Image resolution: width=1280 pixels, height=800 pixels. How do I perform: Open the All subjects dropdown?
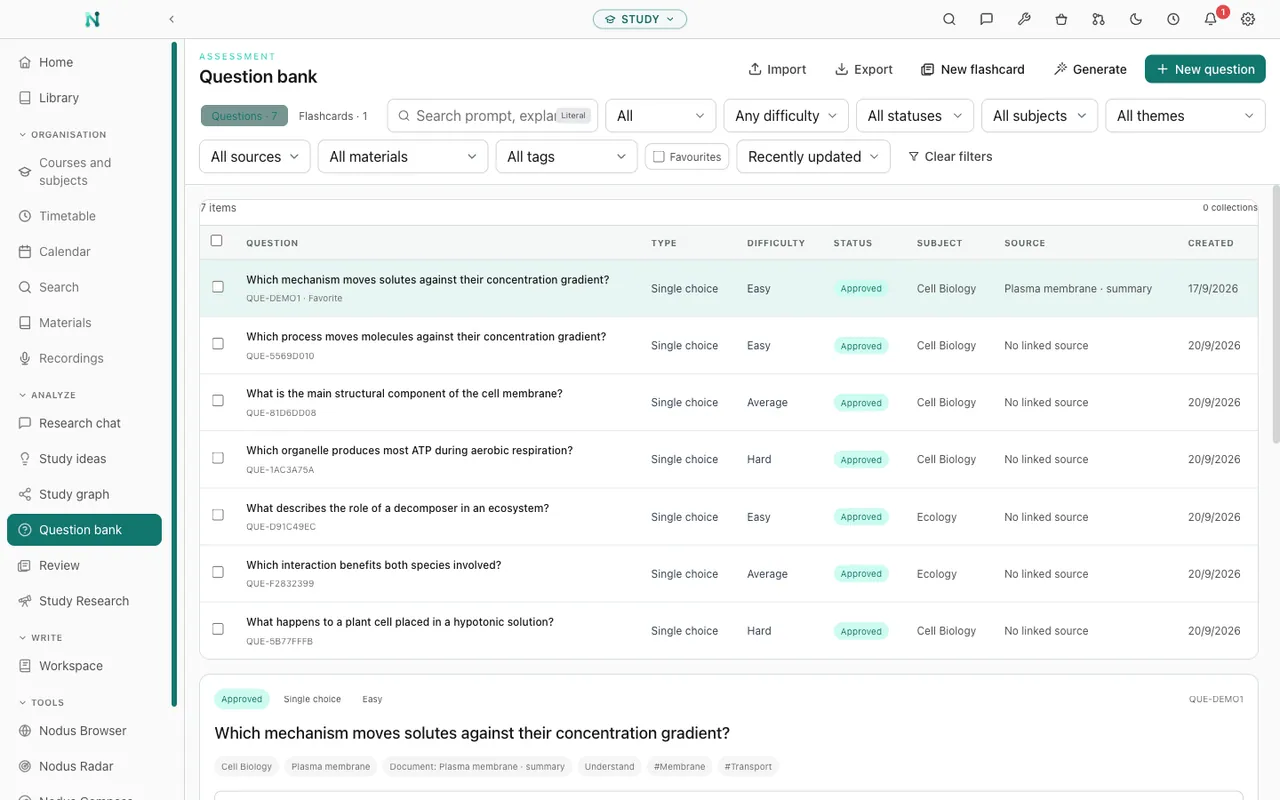tap(1040, 116)
